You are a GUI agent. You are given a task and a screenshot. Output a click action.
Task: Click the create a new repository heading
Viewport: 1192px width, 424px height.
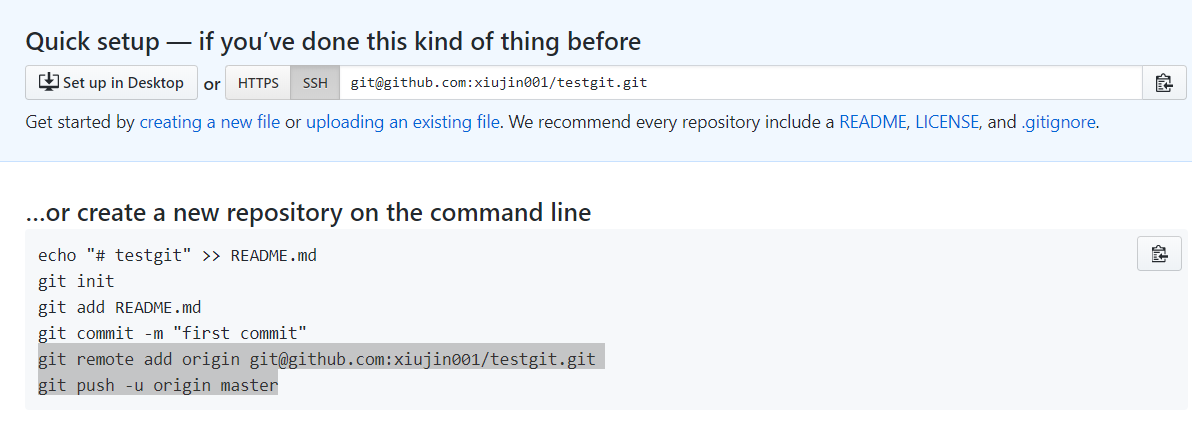308,213
